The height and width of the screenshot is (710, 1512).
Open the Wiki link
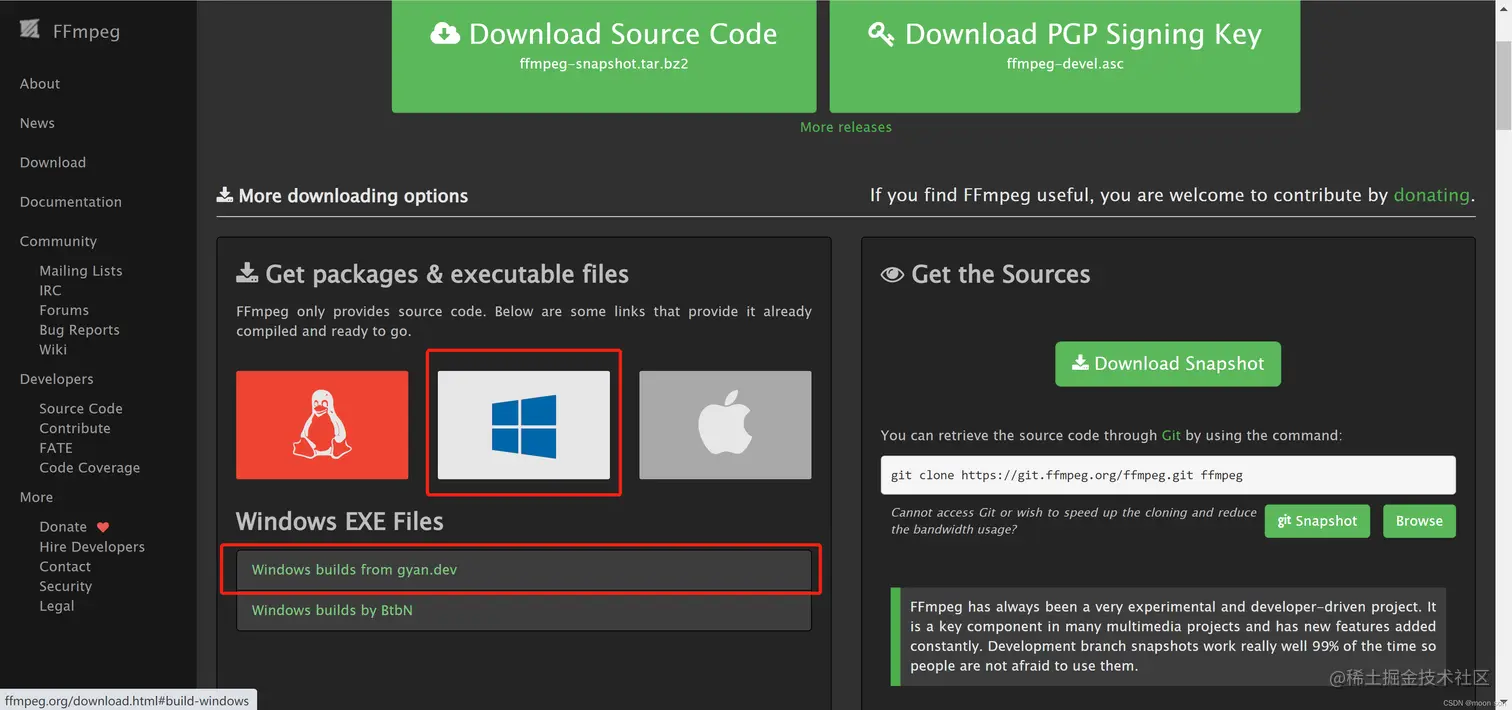pos(53,349)
